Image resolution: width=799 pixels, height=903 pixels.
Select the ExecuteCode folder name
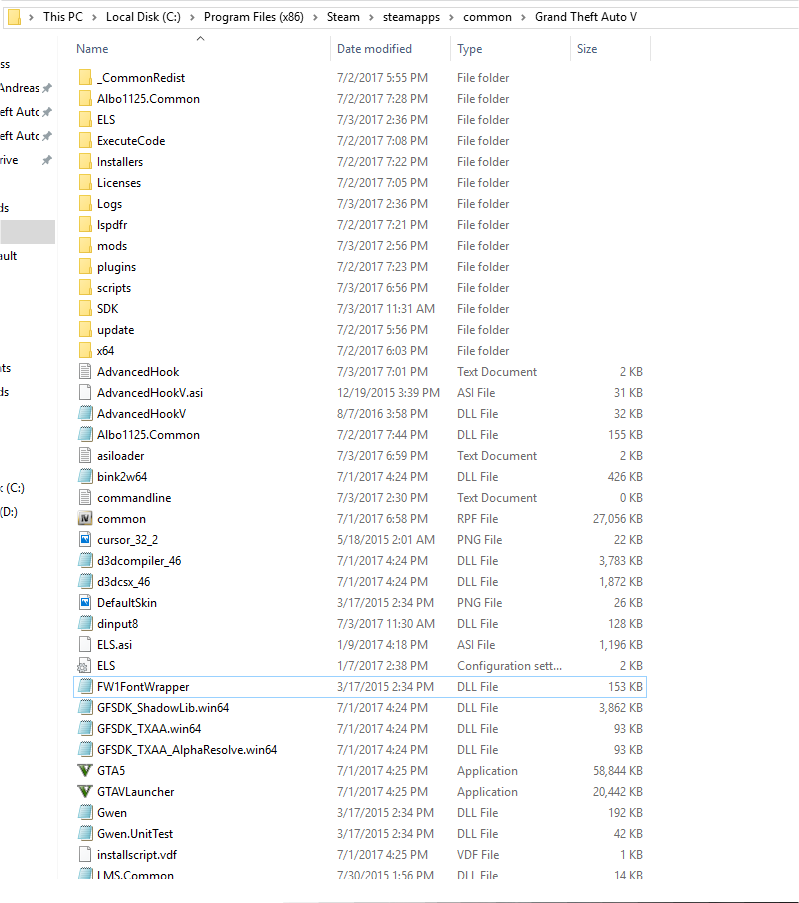pyautogui.click(x=131, y=141)
